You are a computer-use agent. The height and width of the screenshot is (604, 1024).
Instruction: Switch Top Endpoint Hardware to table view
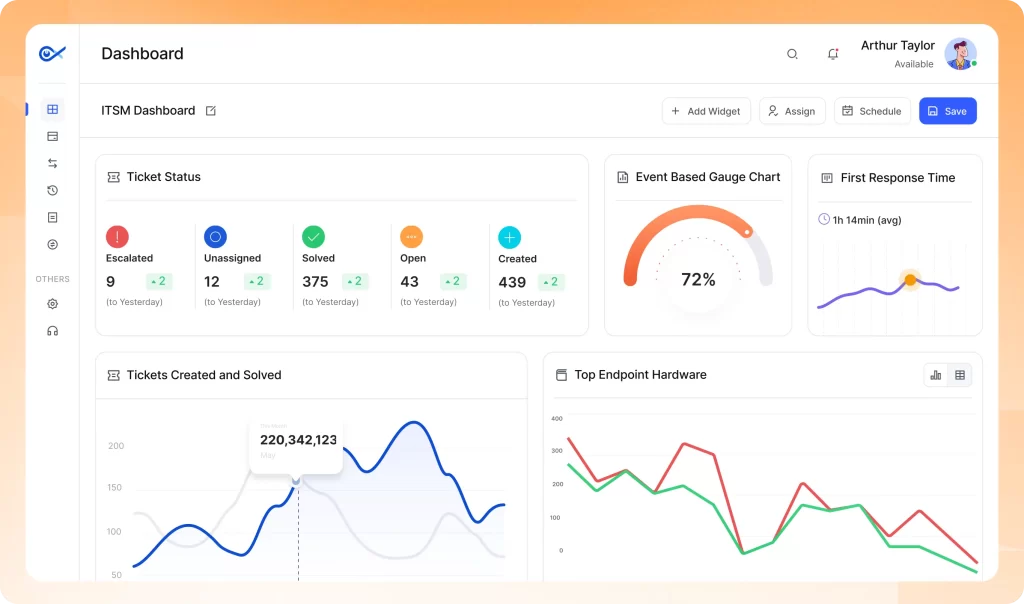coord(960,375)
